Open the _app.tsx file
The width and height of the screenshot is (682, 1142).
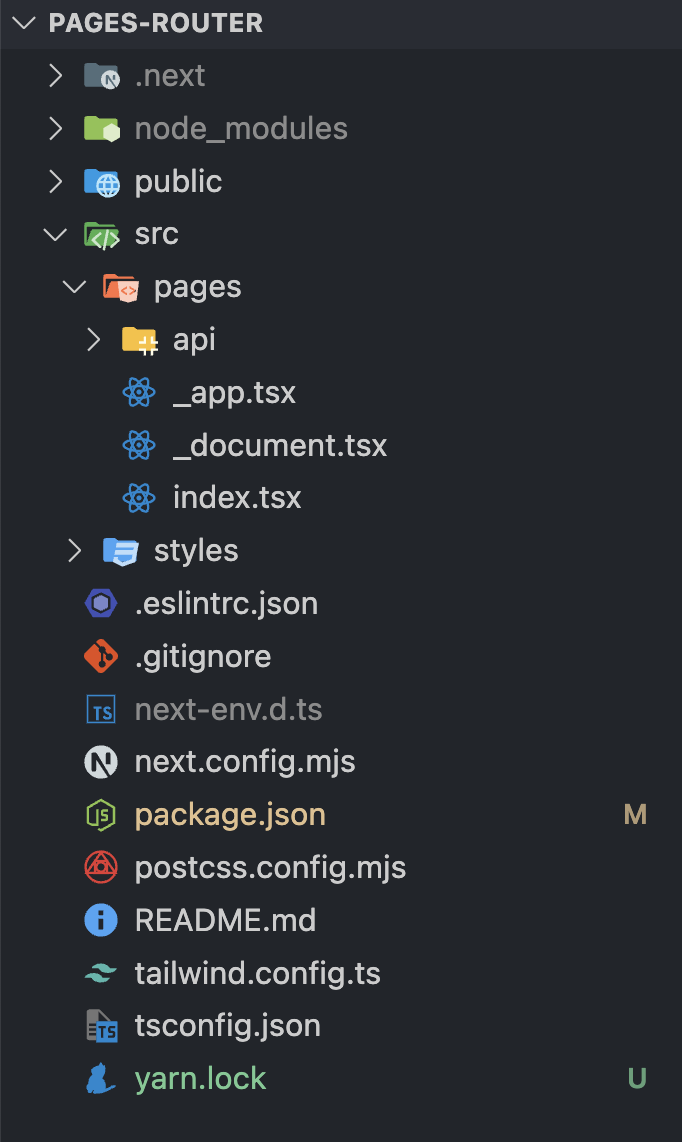pyautogui.click(x=235, y=393)
